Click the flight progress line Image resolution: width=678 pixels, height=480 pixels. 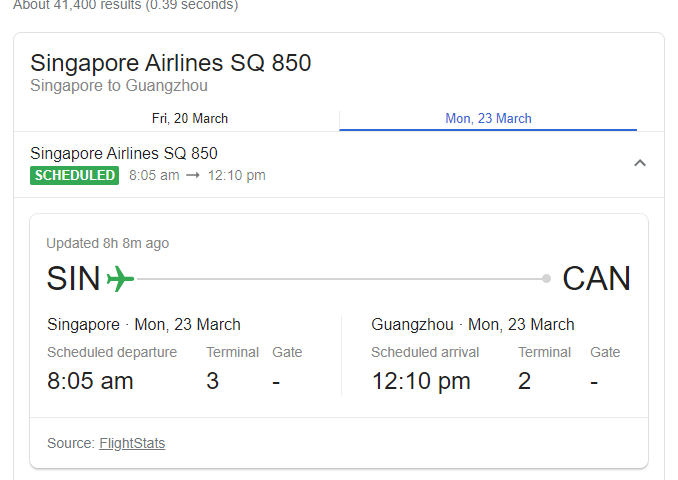tap(340, 279)
